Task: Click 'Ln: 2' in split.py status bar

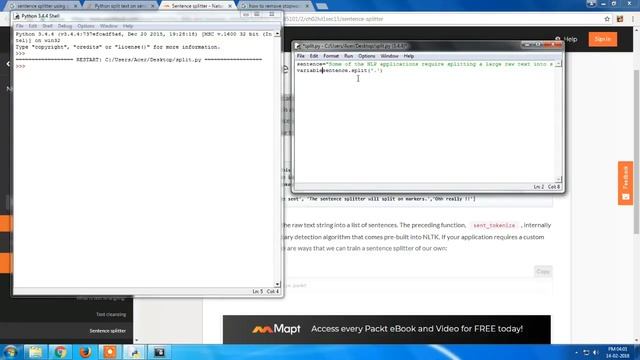Action: pyautogui.click(x=538, y=187)
